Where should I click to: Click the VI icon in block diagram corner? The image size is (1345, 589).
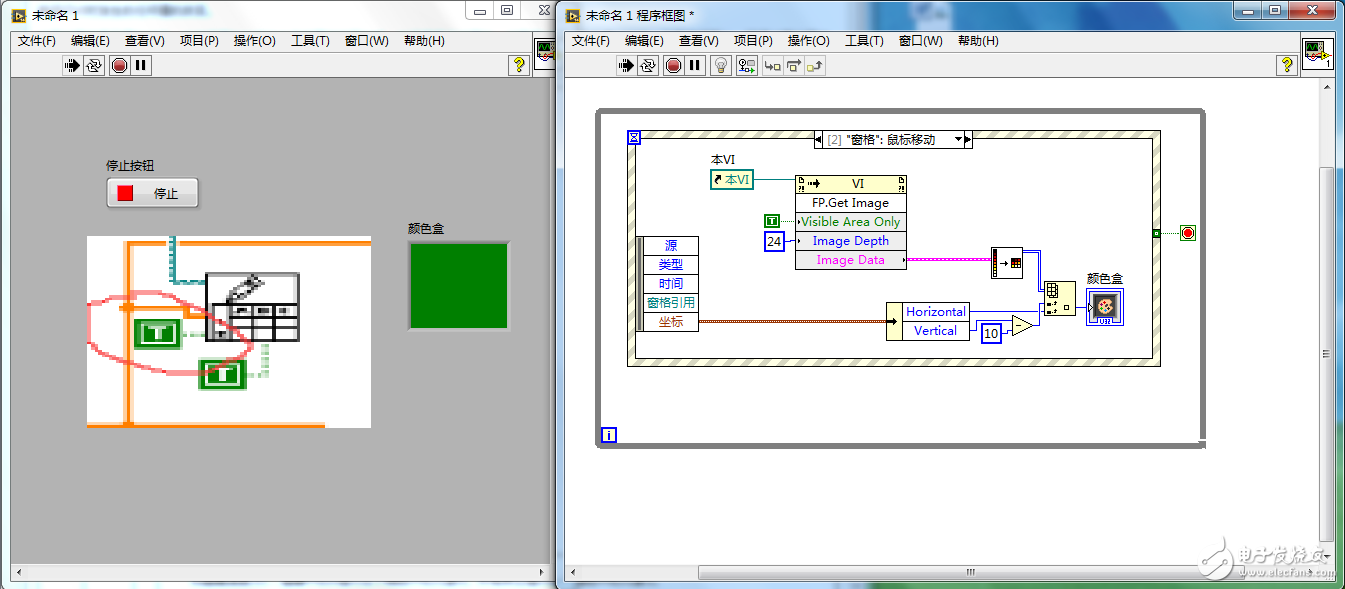1317,54
